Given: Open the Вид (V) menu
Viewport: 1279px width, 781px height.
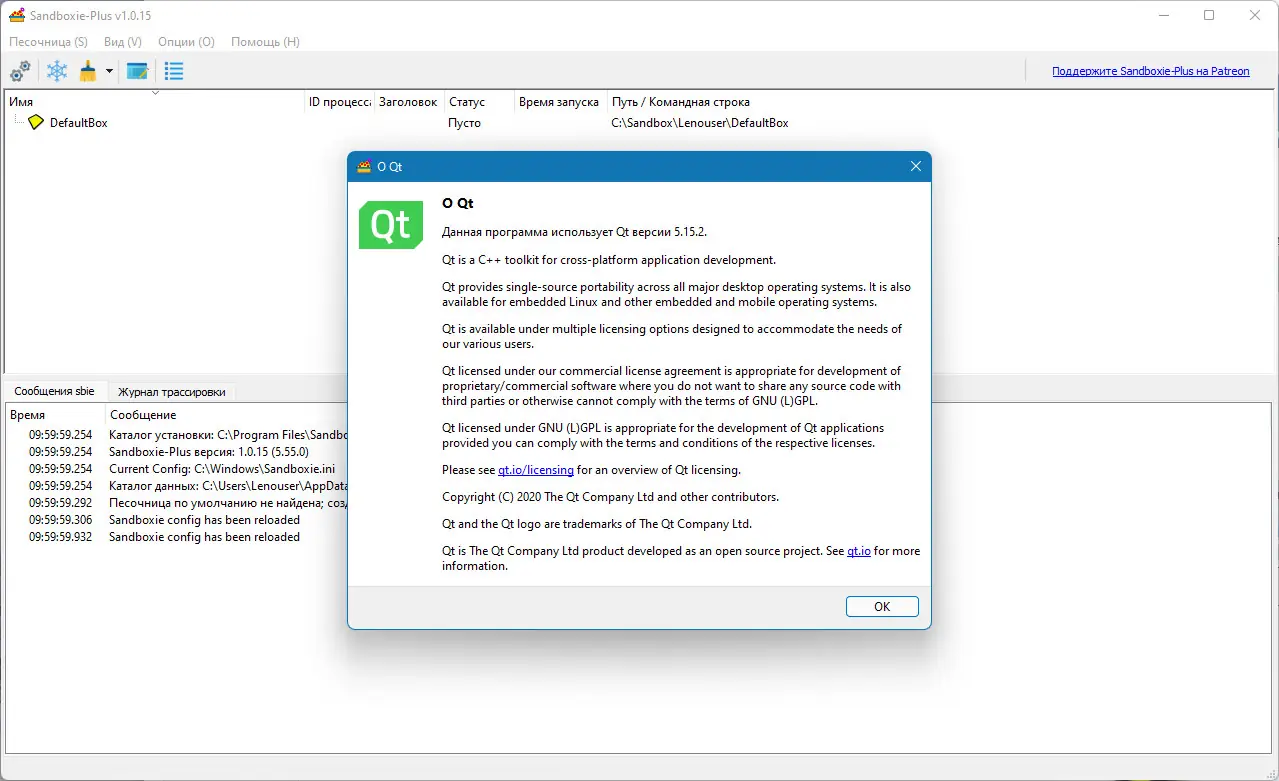Looking at the screenshot, I should point(123,42).
